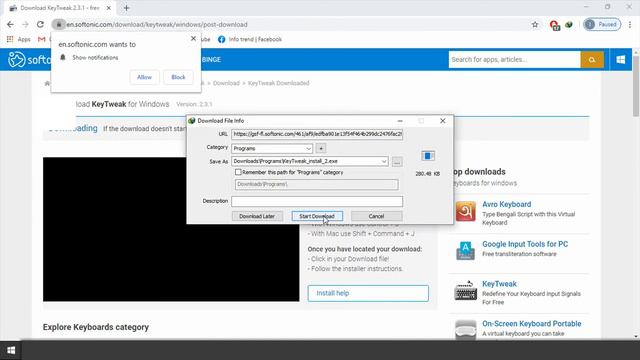Open the Info trend Facebook bookmark
Image resolution: width=640 pixels, height=360 pixels.
coord(250,39)
